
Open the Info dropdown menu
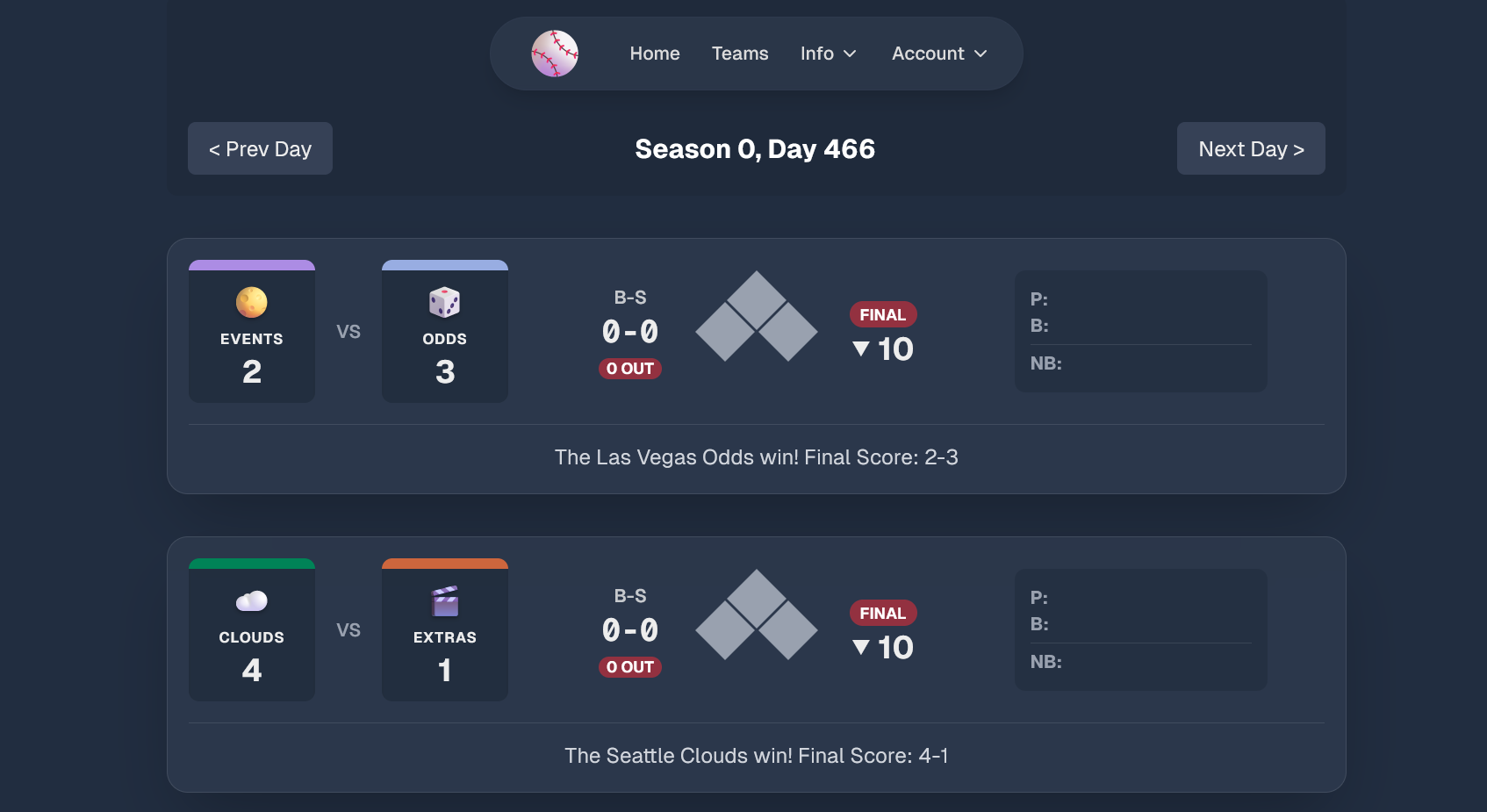828,54
